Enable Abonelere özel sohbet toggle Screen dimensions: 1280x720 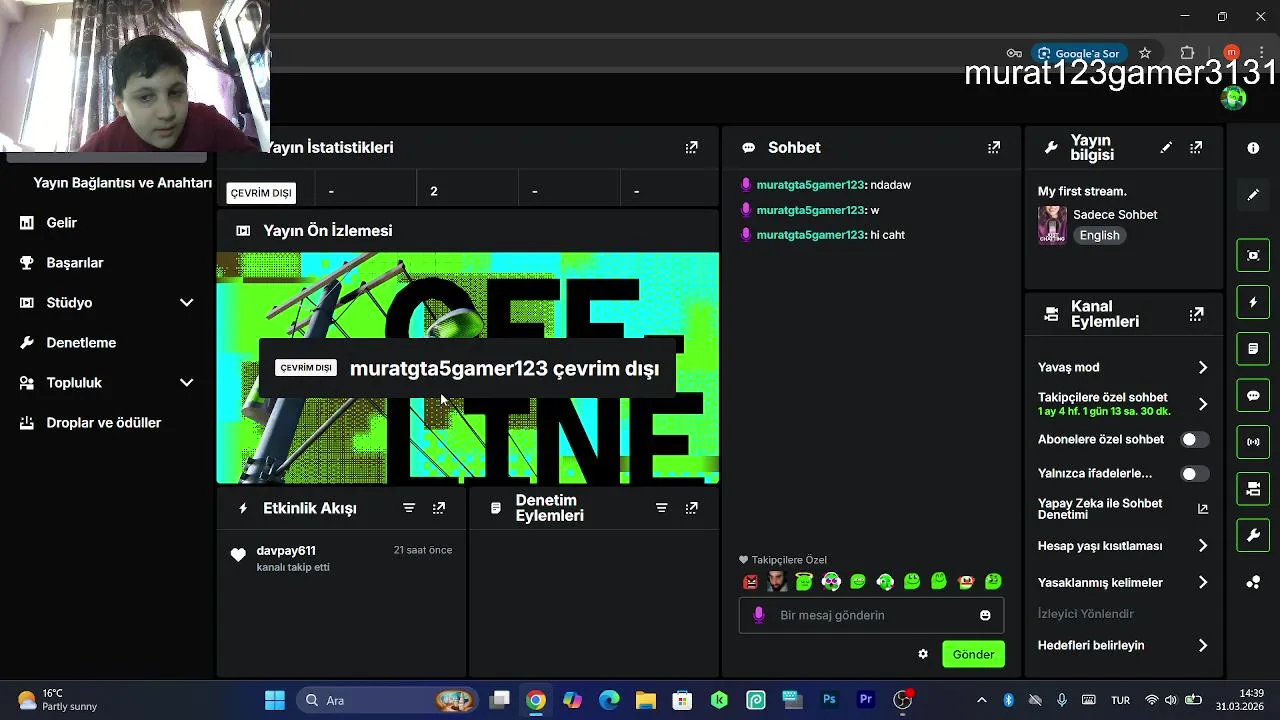coord(1194,439)
